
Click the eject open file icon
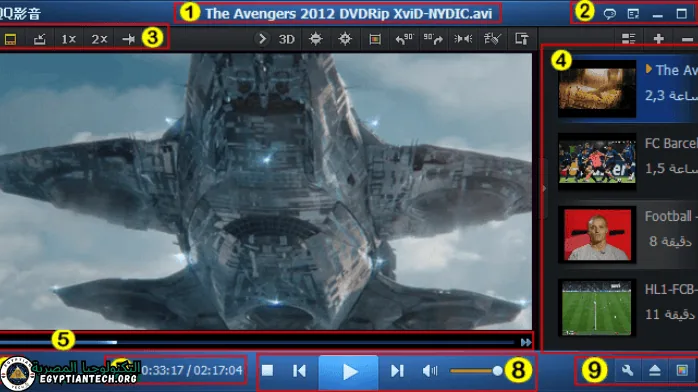(654, 370)
